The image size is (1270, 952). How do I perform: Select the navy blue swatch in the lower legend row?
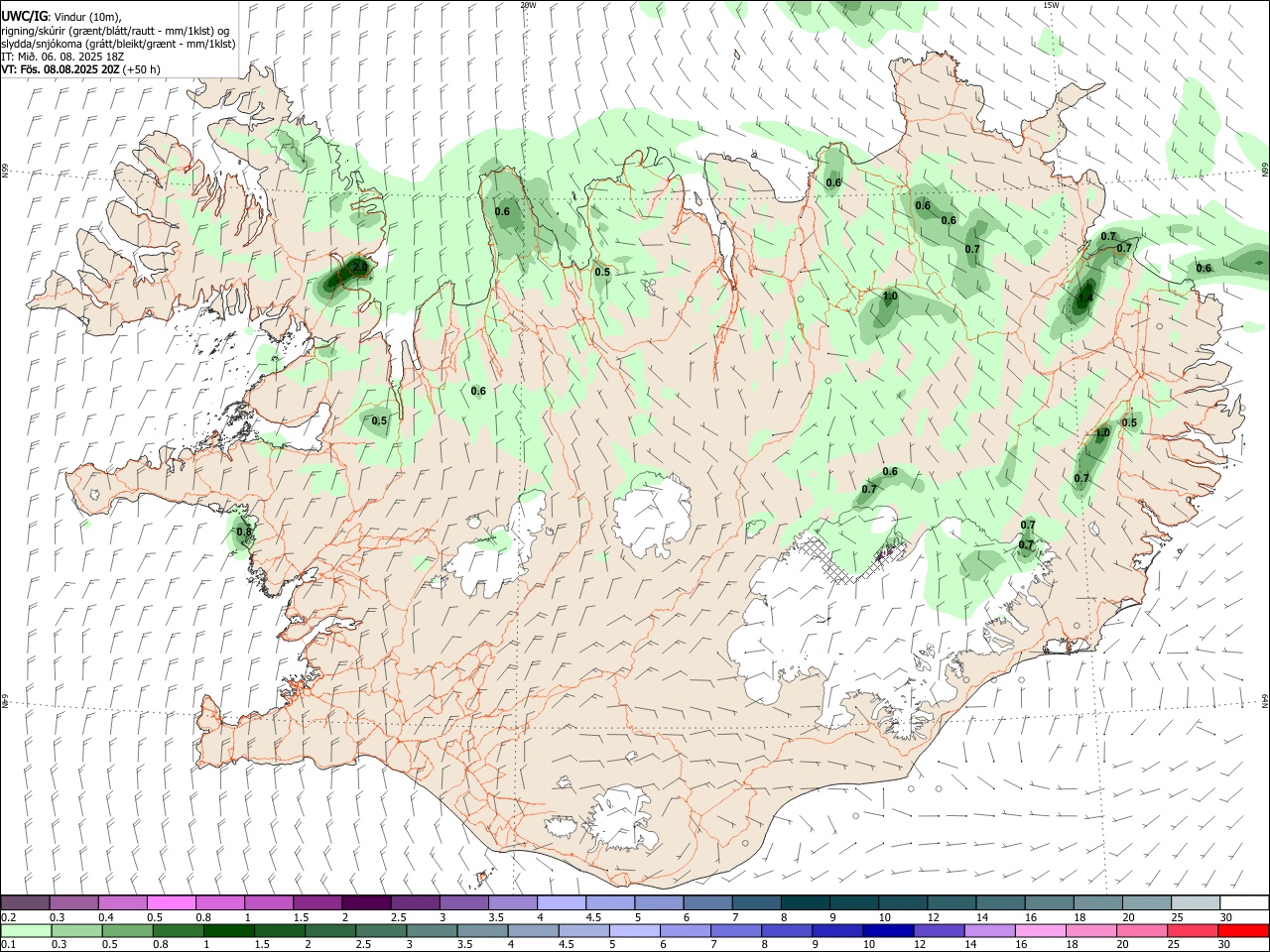[x=886, y=931]
